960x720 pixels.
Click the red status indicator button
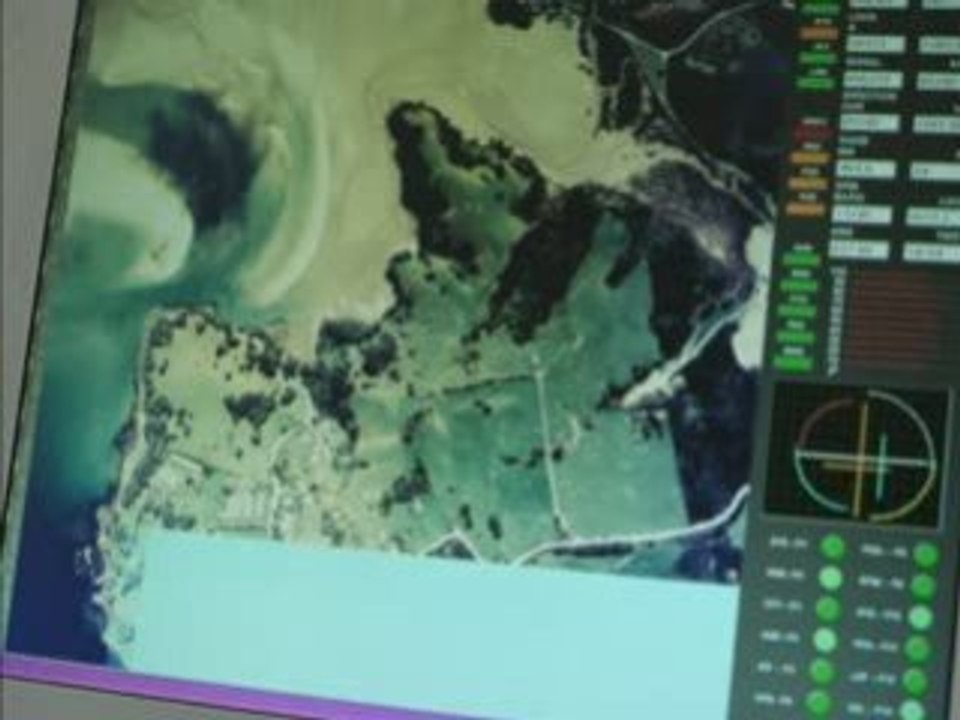click(x=814, y=132)
